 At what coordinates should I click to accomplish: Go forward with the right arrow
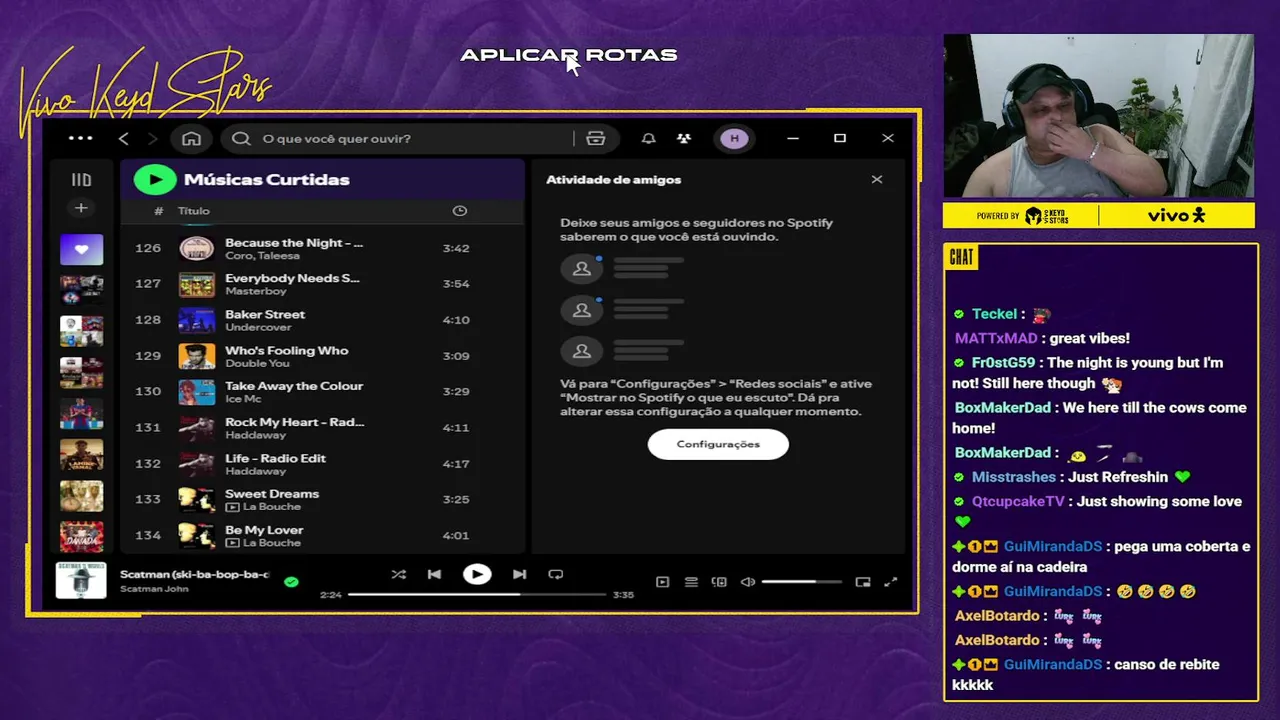click(x=152, y=138)
